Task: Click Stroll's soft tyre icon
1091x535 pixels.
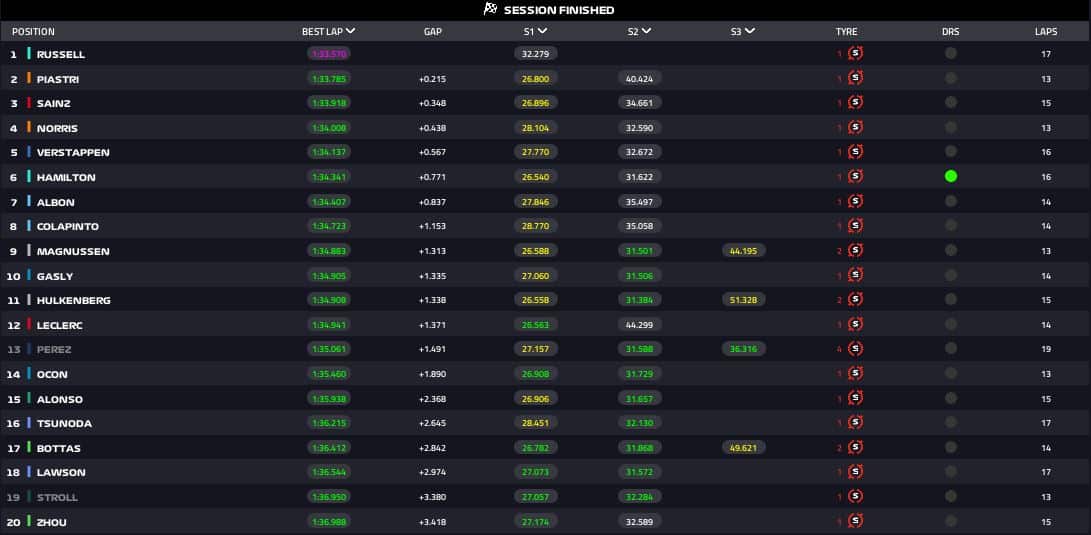Action: click(x=855, y=497)
